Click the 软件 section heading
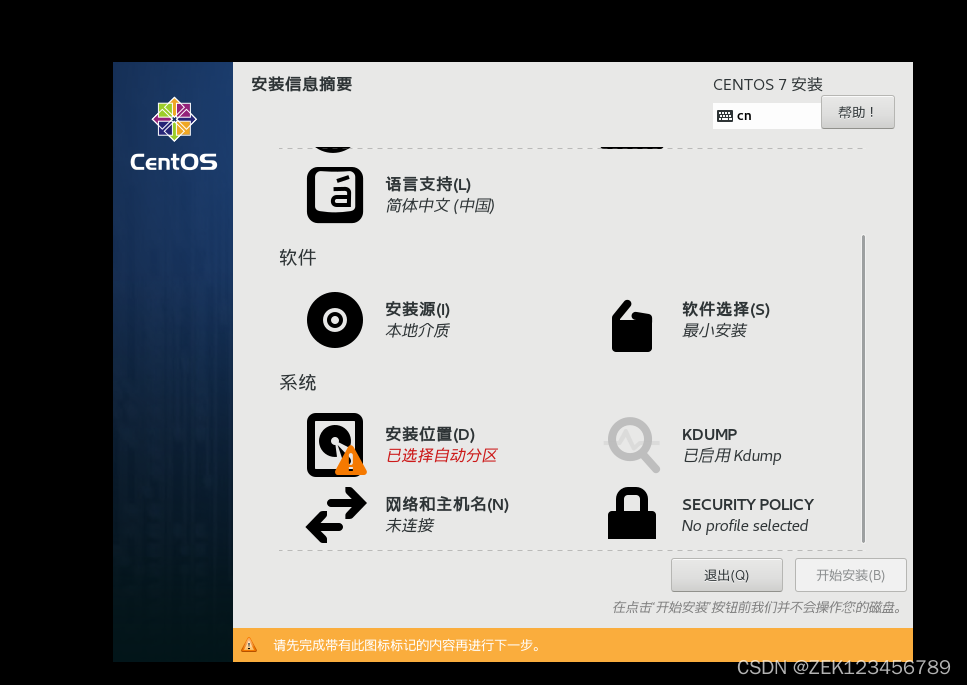This screenshot has width=967, height=685. tap(298, 257)
